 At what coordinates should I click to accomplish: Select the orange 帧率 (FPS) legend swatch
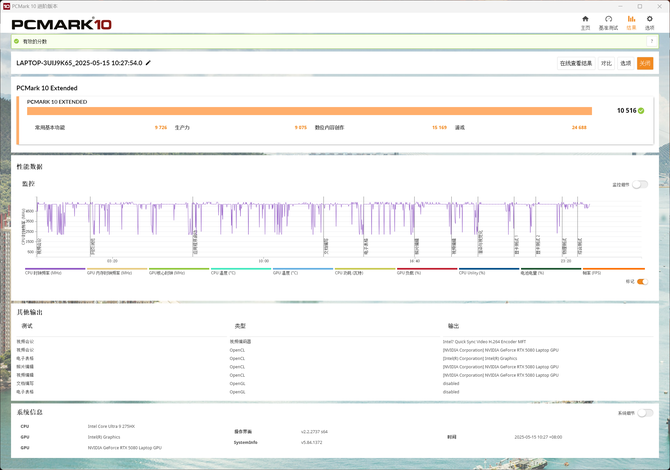(x=614, y=271)
